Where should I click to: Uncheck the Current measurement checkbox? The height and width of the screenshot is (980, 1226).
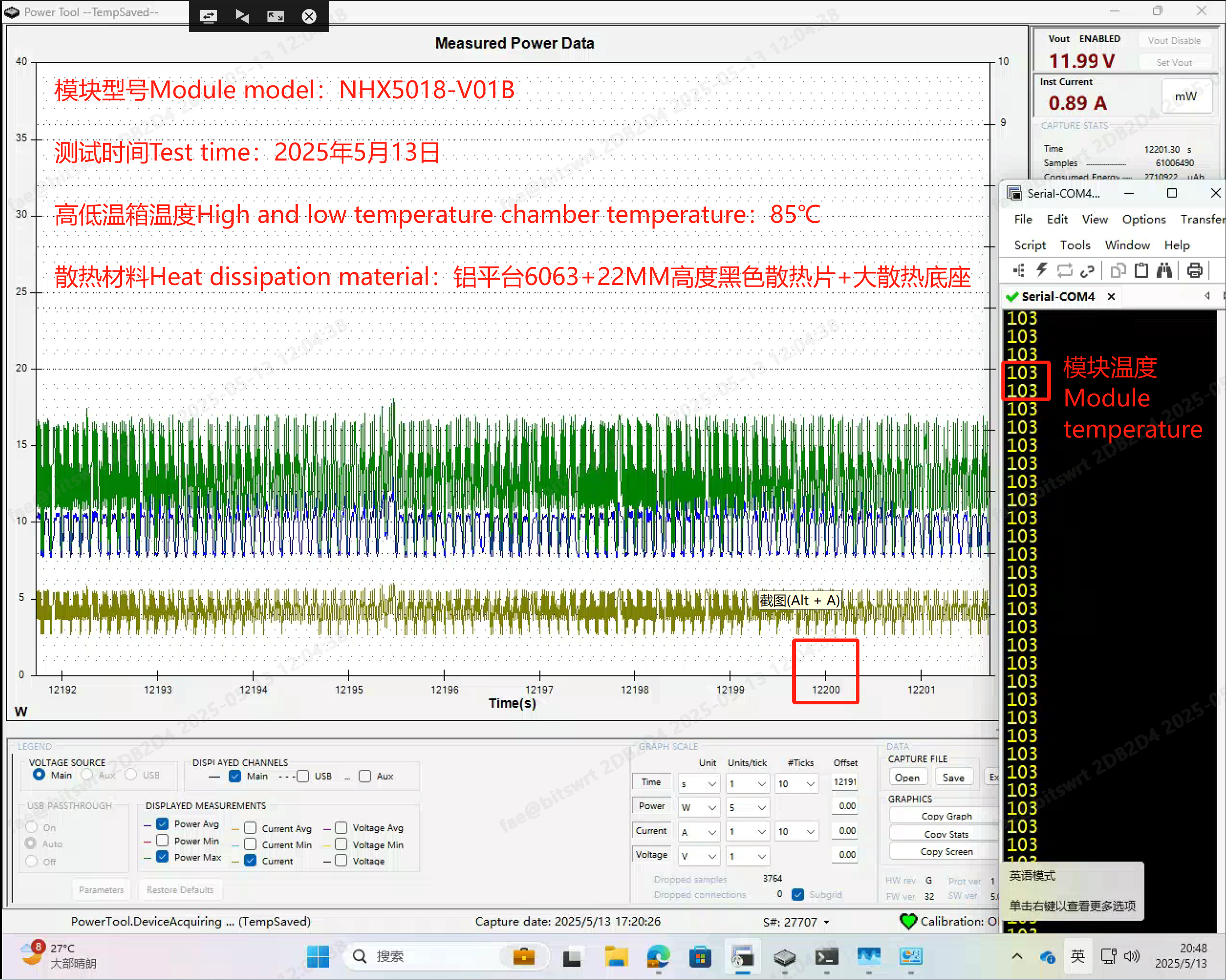click(250, 860)
